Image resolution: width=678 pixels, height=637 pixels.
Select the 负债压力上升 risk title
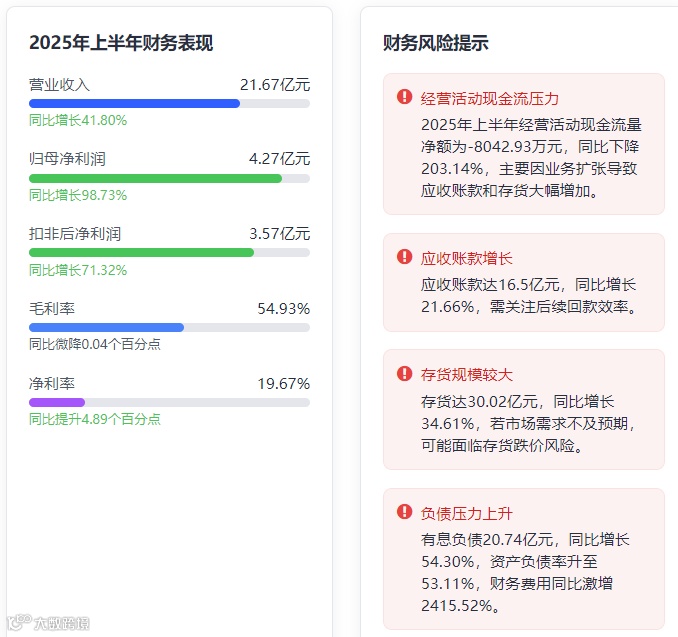coord(467,513)
